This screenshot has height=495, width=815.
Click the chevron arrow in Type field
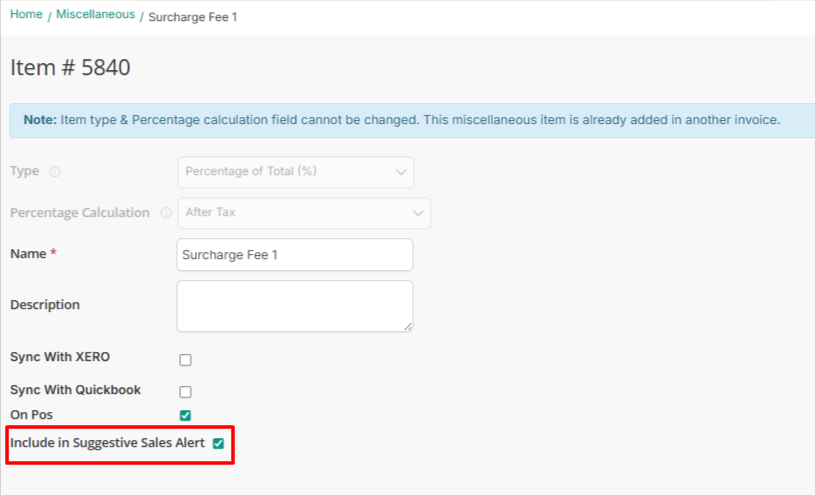pos(401,172)
